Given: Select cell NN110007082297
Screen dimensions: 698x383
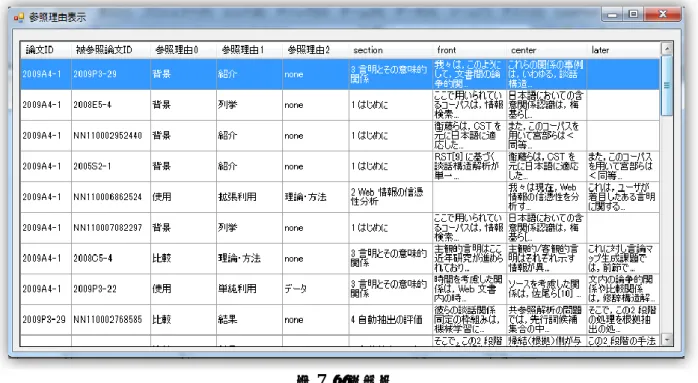Looking at the screenshot, I should pos(110,228).
